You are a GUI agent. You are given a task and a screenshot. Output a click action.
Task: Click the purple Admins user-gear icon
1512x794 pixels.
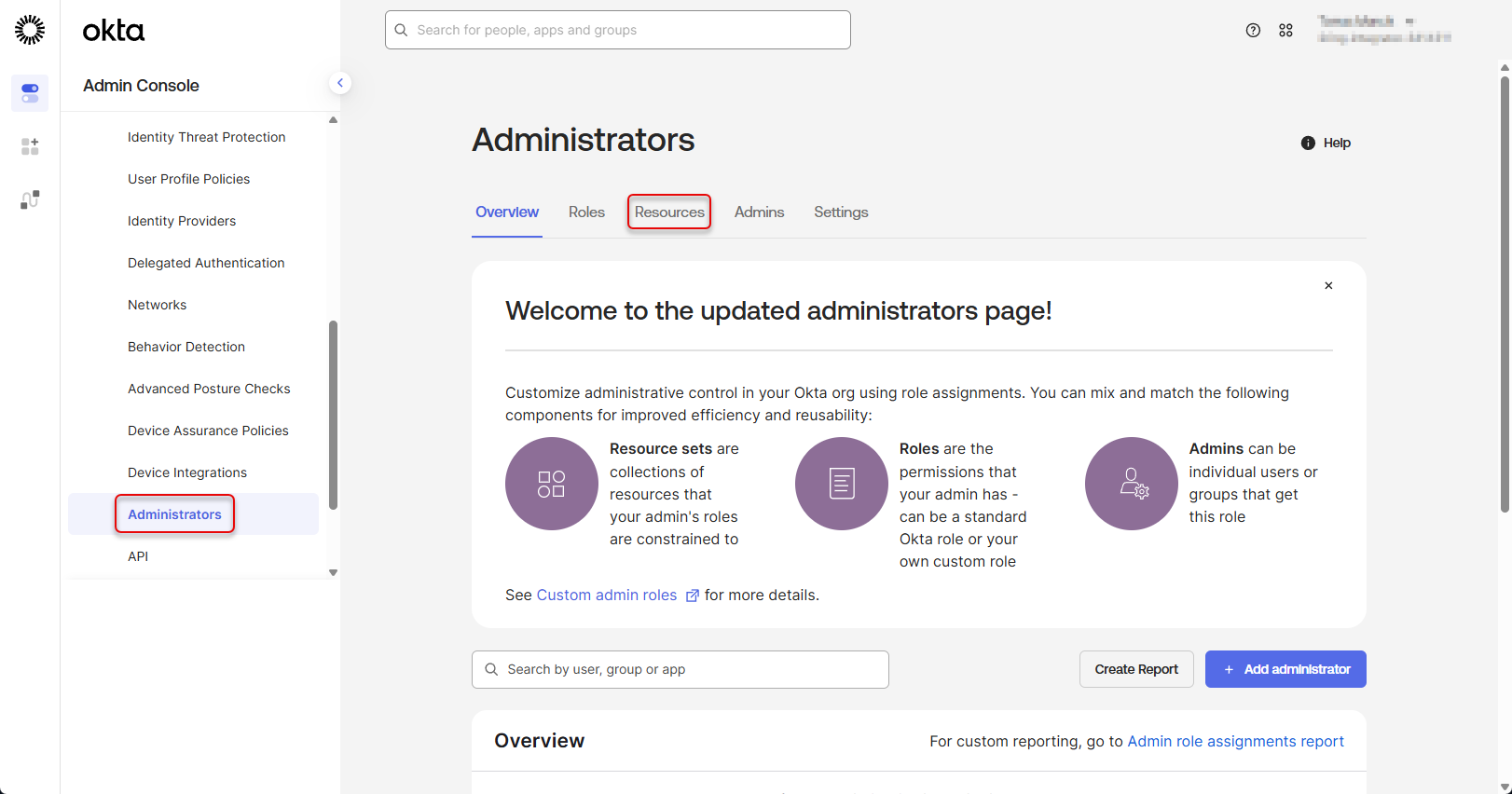point(1131,484)
